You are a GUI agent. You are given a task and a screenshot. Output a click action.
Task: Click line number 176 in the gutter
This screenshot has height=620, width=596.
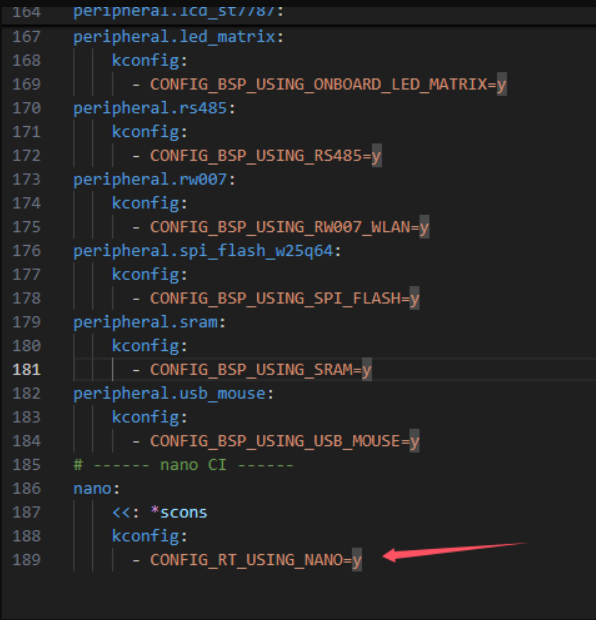(26, 251)
